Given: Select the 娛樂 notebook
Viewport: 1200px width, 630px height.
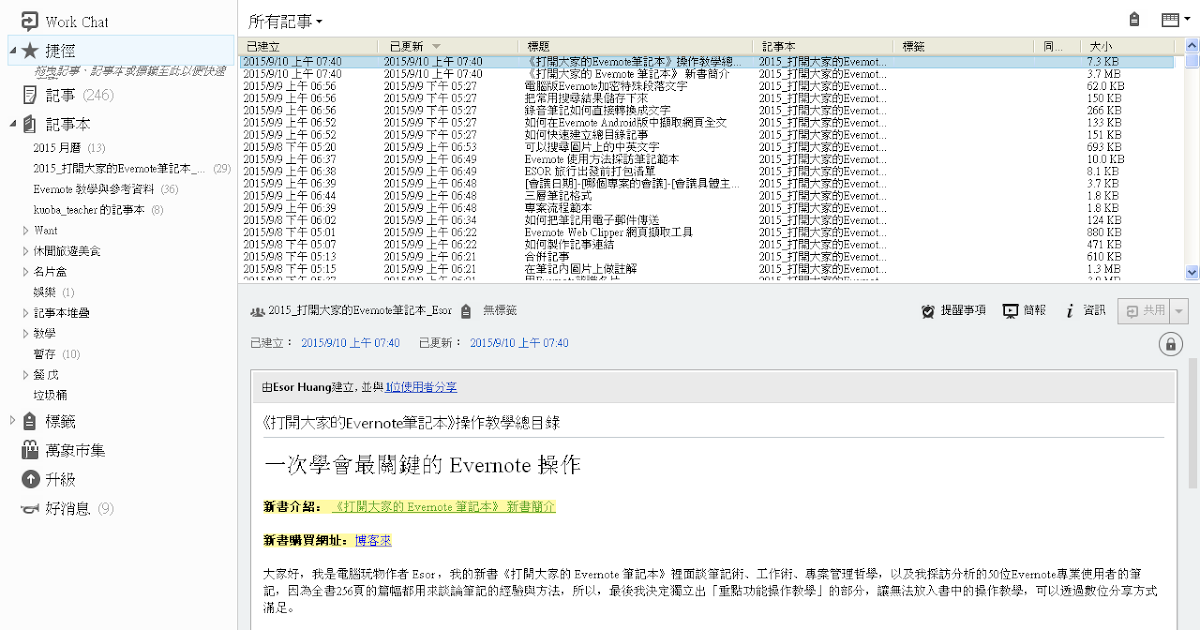Looking at the screenshot, I should [54, 292].
